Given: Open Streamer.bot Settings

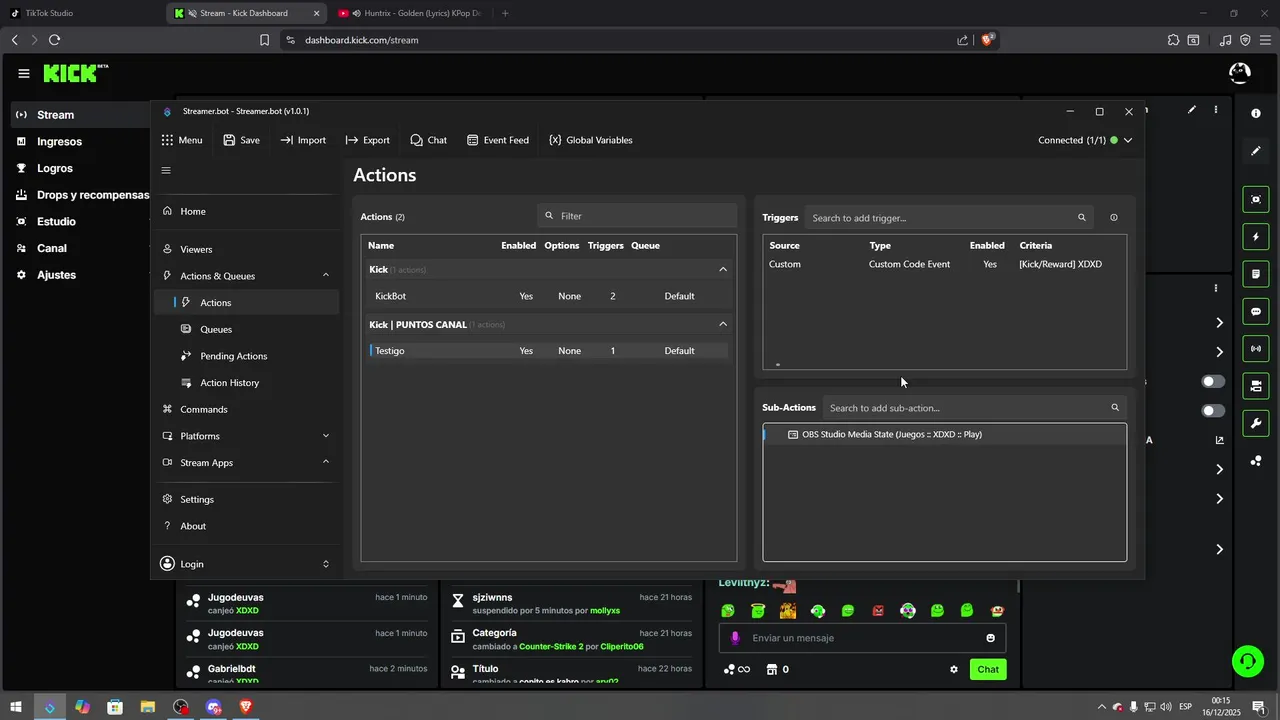Looking at the screenshot, I should tap(246, 499).
